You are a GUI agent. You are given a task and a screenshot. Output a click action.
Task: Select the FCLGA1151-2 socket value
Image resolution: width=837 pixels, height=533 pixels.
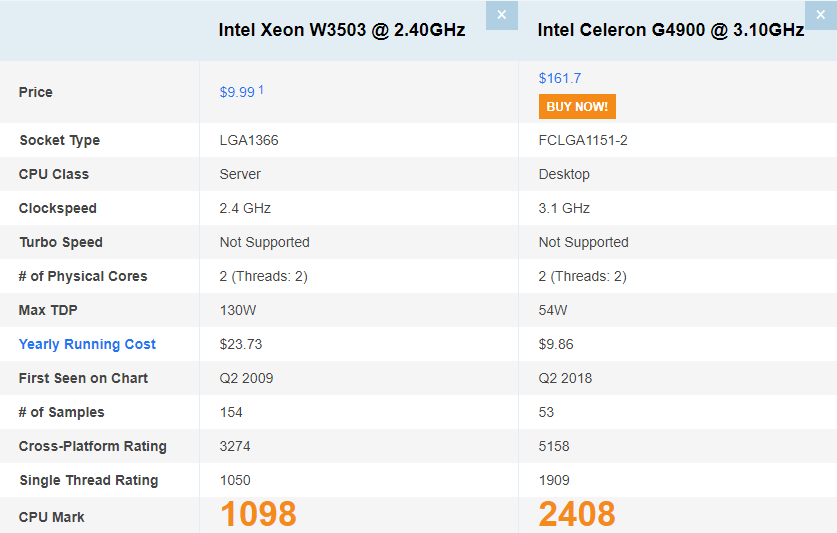583,140
